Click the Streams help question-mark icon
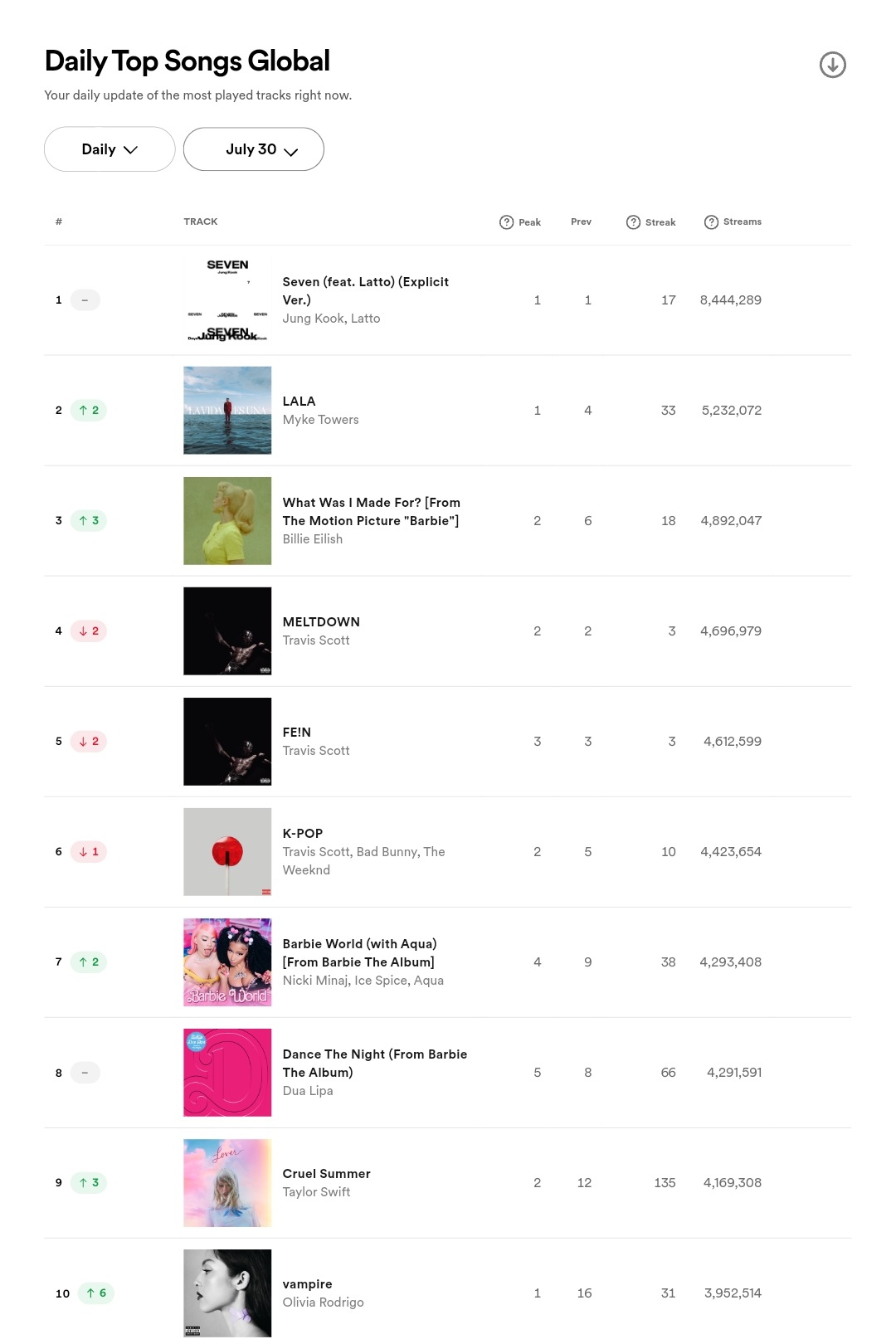The image size is (896, 1339). (711, 222)
